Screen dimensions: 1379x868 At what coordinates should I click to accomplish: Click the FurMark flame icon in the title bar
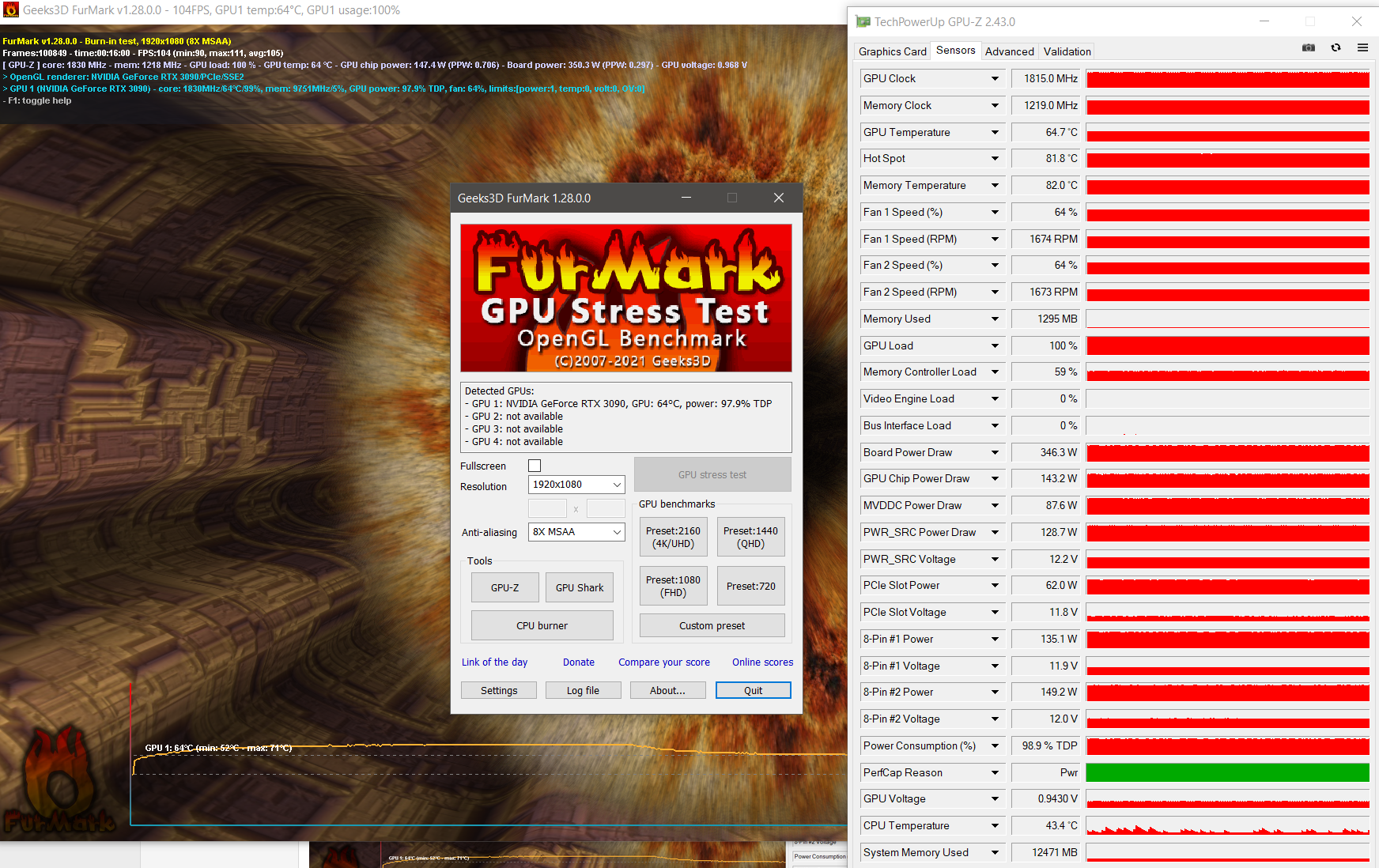(x=10, y=10)
